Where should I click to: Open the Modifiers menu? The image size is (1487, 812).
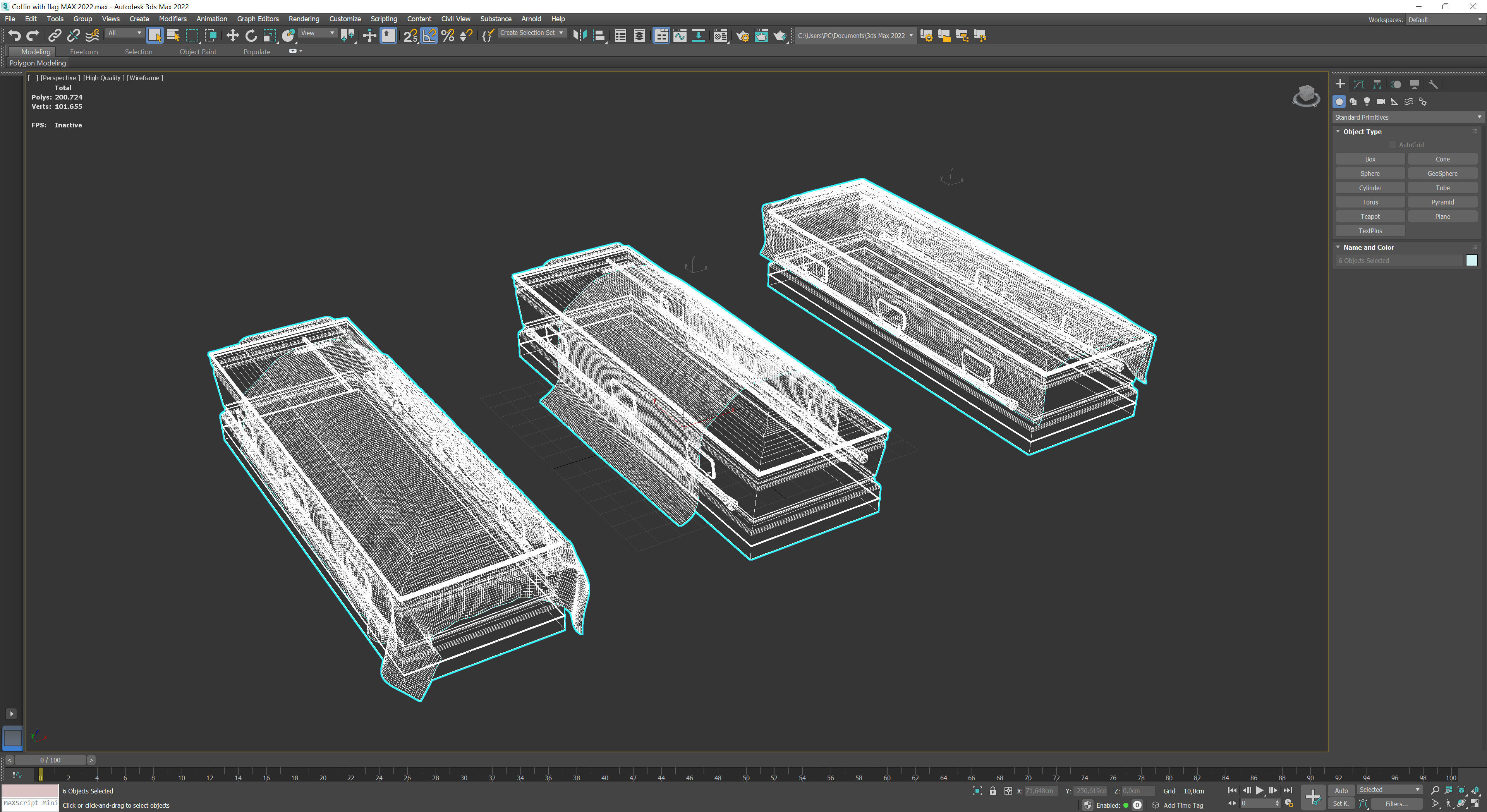click(x=173, y=19)
